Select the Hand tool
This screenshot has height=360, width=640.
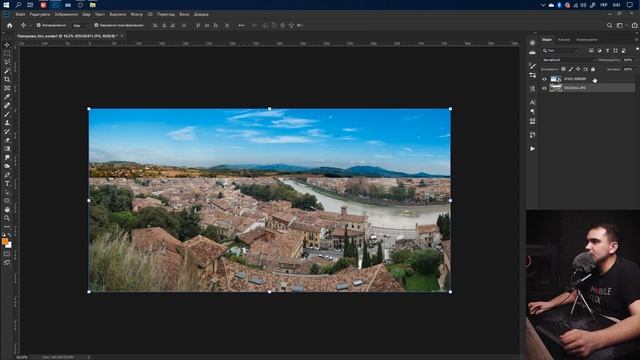[x=7, y=209]
